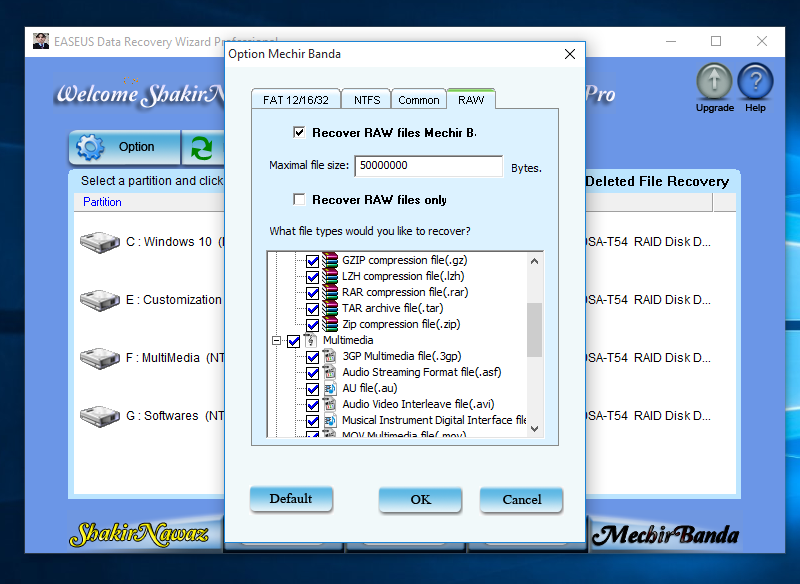The image size is (800, 584).
Task: Enable Recover RAW files only checkbox
Action: [299, 199]
